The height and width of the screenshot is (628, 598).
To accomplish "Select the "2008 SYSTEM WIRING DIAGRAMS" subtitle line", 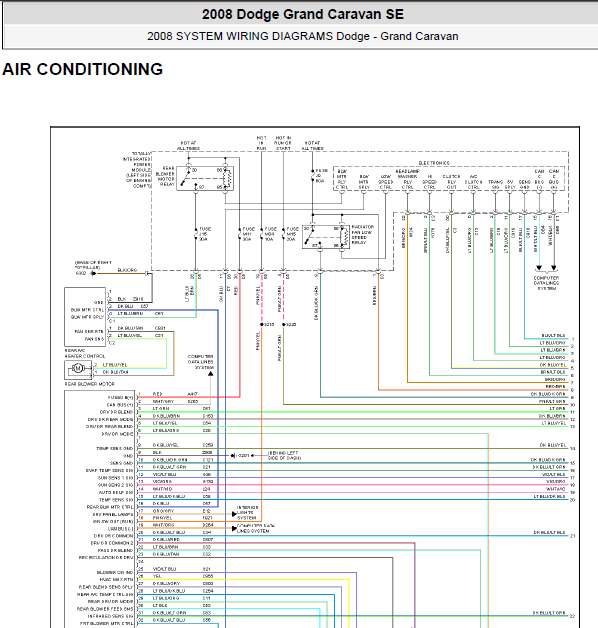I will (x=303, y=36).
